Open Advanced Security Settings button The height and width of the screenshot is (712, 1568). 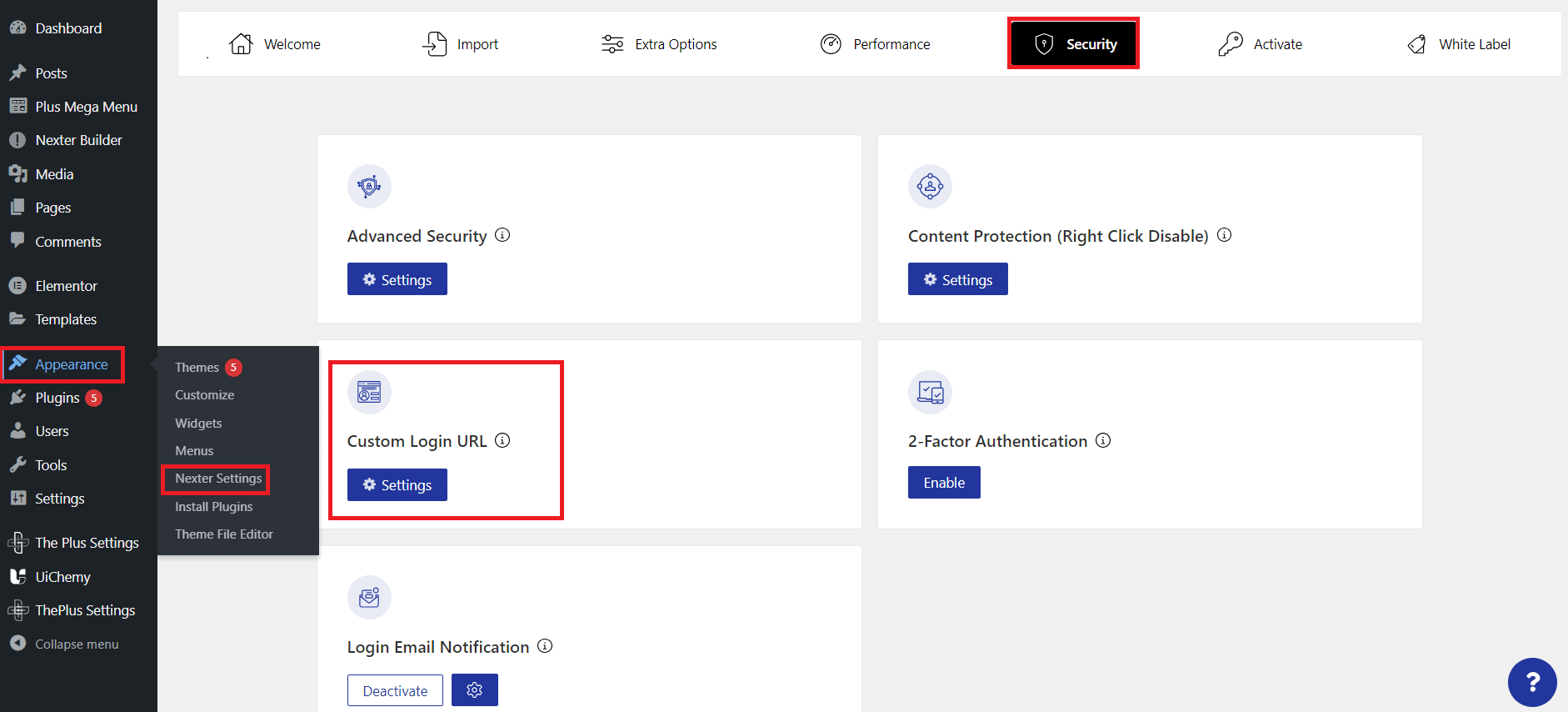pos(397,279)
